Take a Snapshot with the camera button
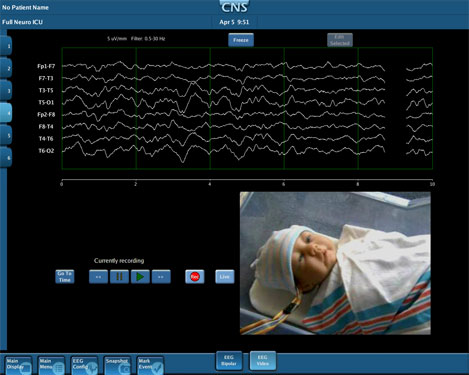The image size is (469, 375). click(x=117, y=366)
